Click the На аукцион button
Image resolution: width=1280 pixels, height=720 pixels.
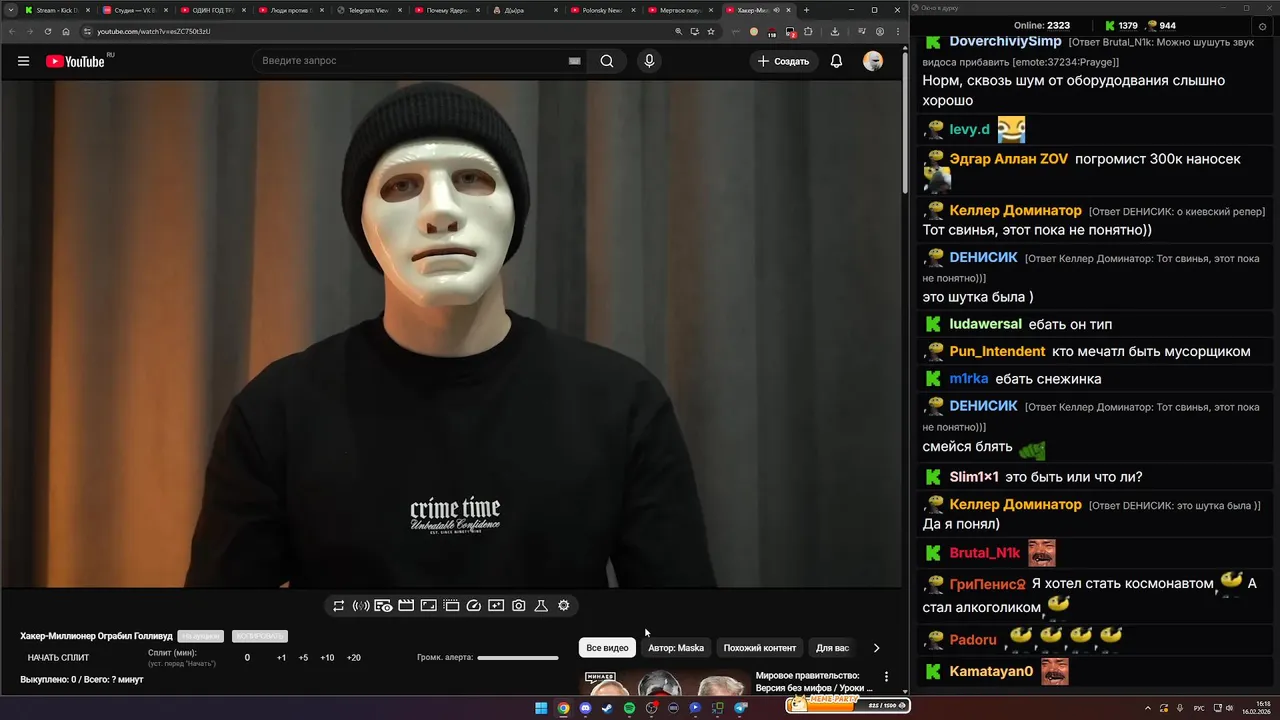click(200, 636)
